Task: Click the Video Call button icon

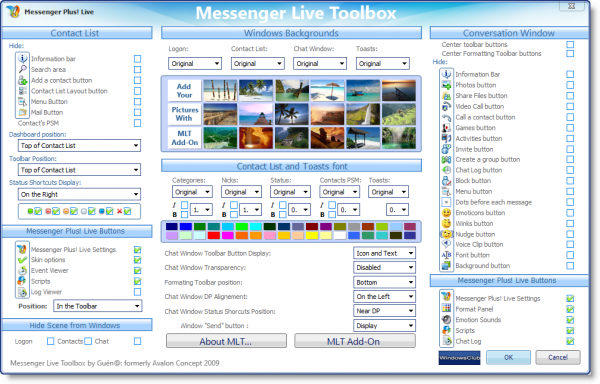Action: pos(446,106)
